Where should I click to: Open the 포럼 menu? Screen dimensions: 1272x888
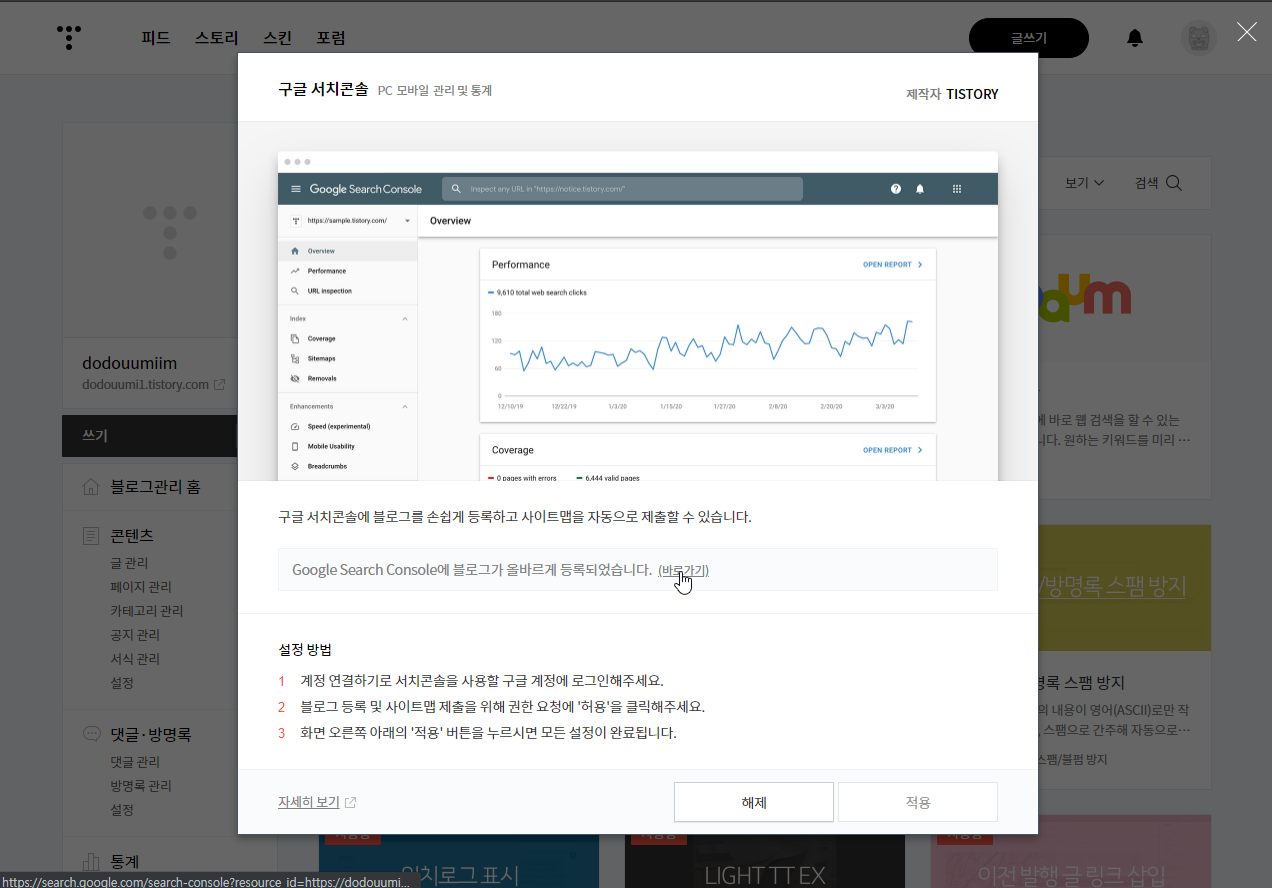click(x=331, y=38)
